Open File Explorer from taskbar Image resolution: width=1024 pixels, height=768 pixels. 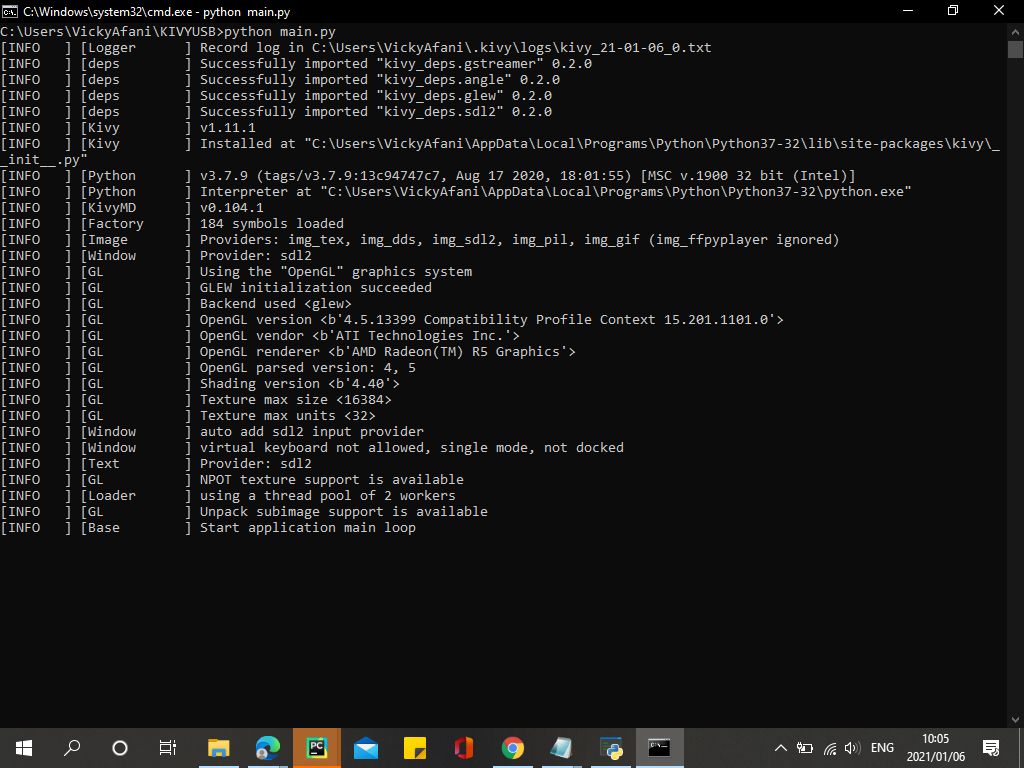219,748
